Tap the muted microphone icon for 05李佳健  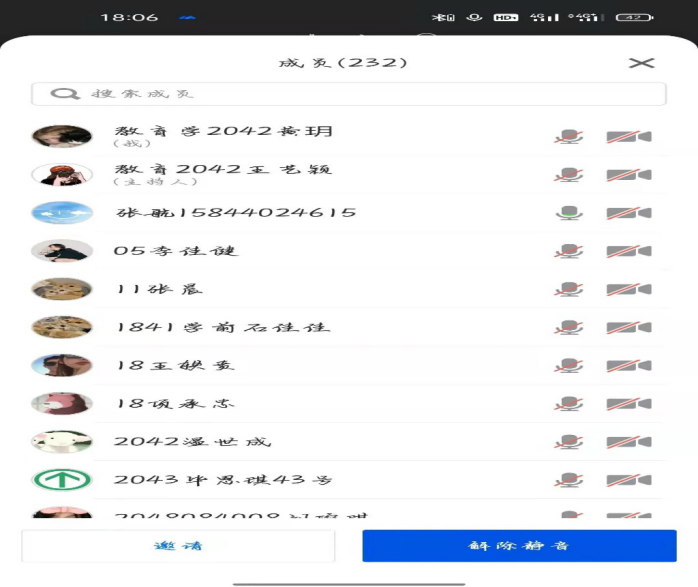(569, 251)
